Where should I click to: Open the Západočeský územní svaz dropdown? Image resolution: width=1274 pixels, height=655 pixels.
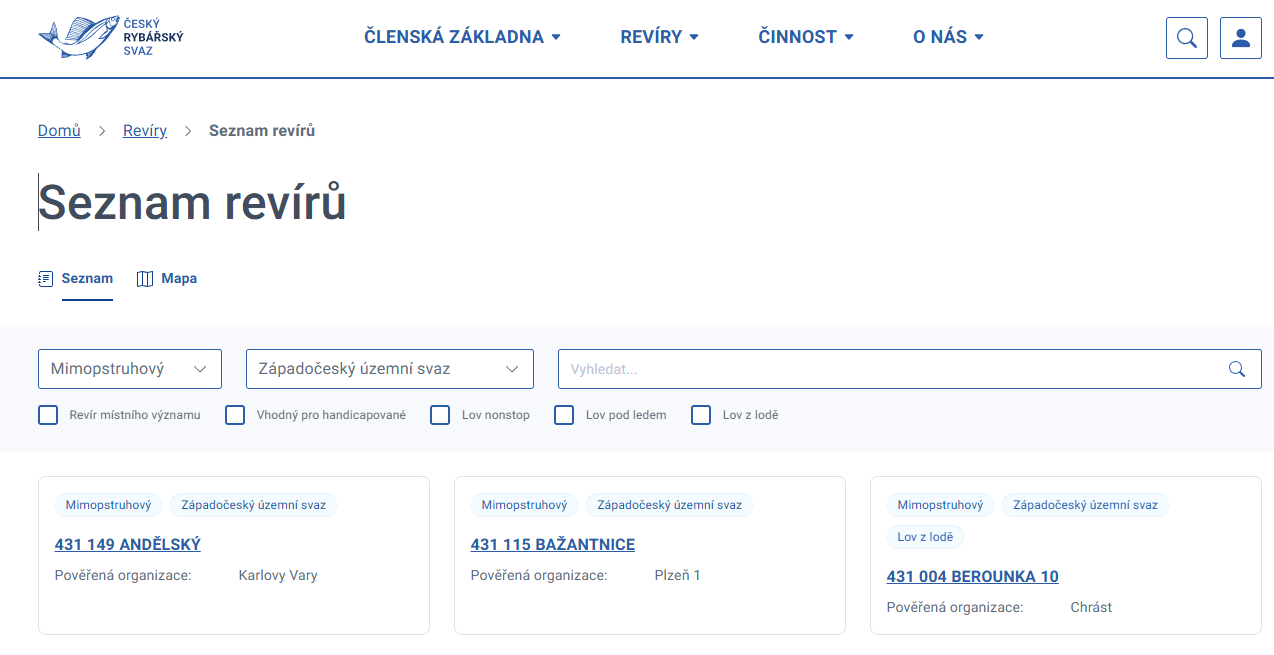[389, 369]
